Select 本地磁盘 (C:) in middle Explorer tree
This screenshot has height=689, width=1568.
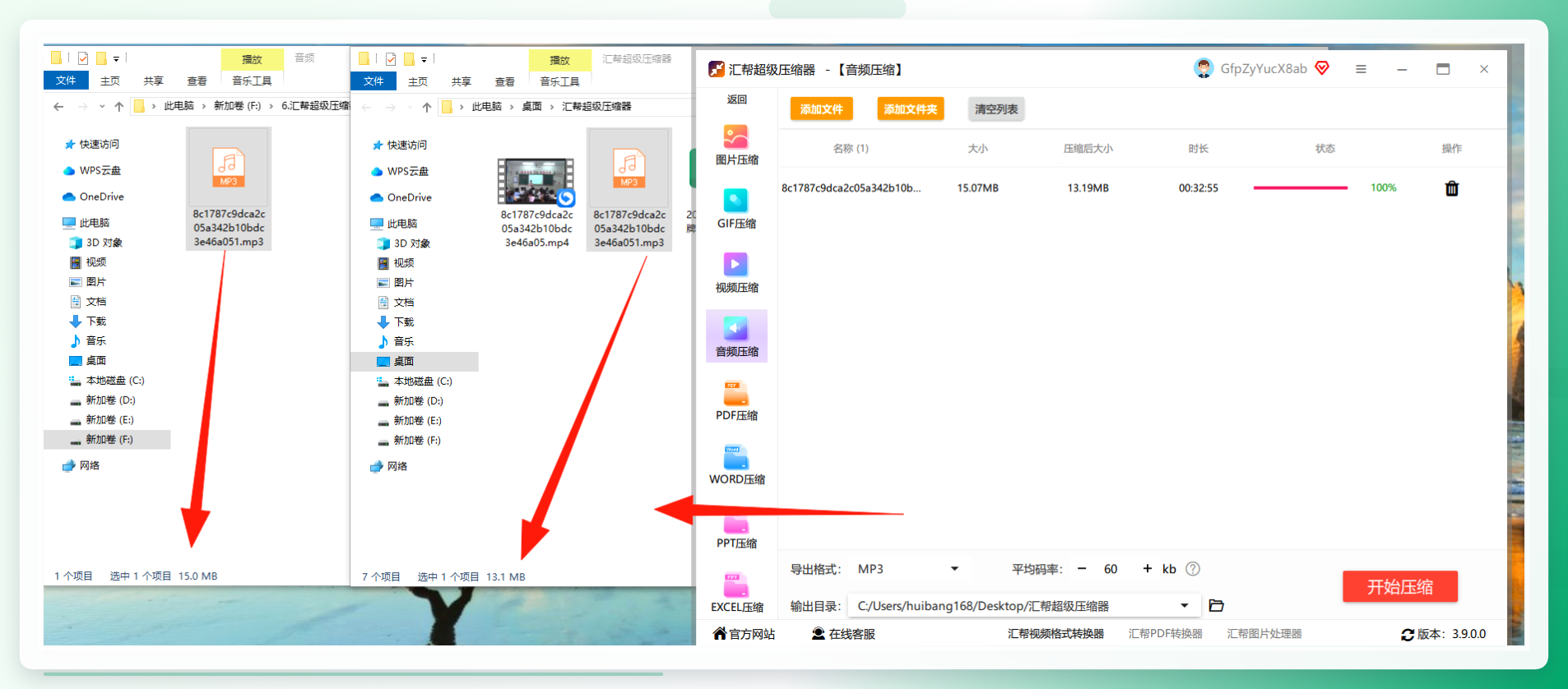point(415,381)
